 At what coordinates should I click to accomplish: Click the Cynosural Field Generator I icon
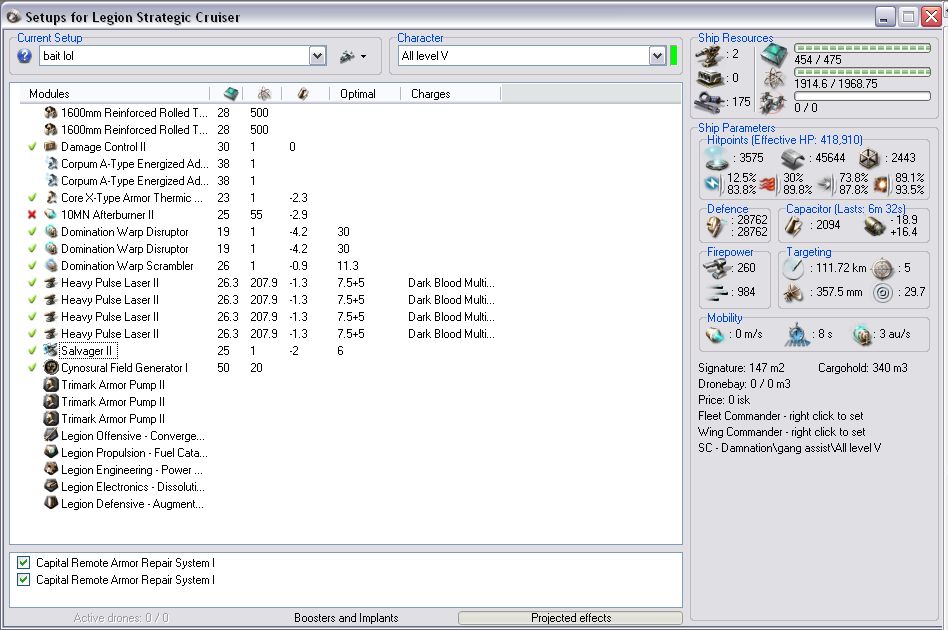[x=51, y=368]
